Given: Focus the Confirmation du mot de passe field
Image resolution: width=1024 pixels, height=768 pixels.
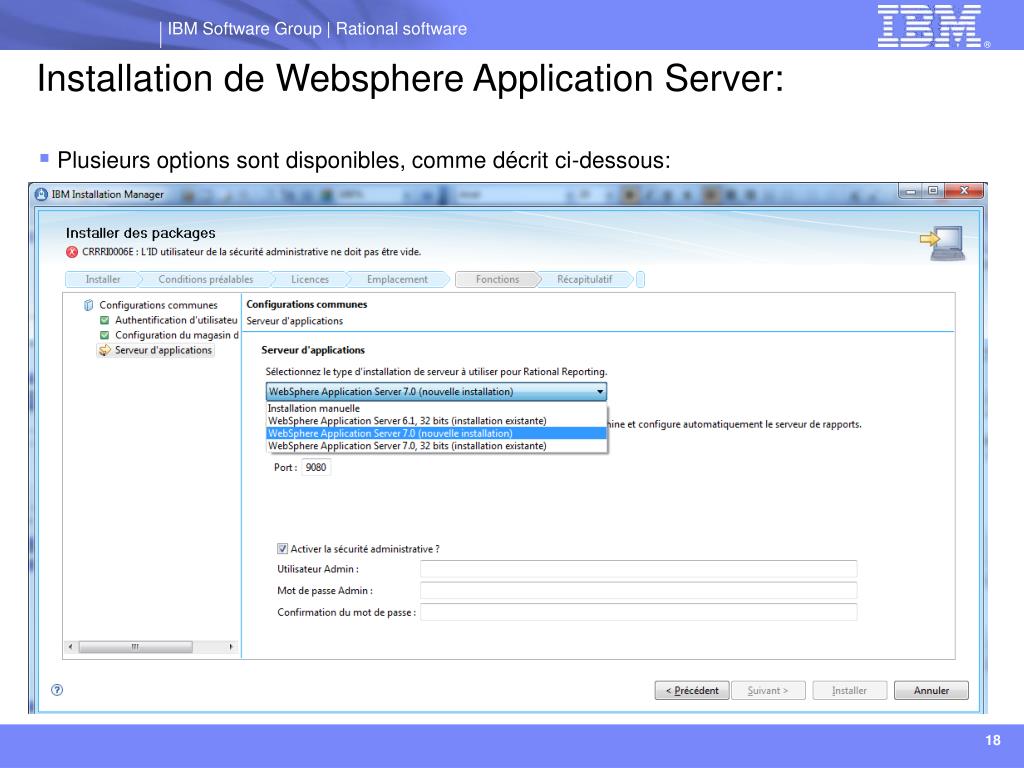Looking at the screenshot, I should (638, 612).
